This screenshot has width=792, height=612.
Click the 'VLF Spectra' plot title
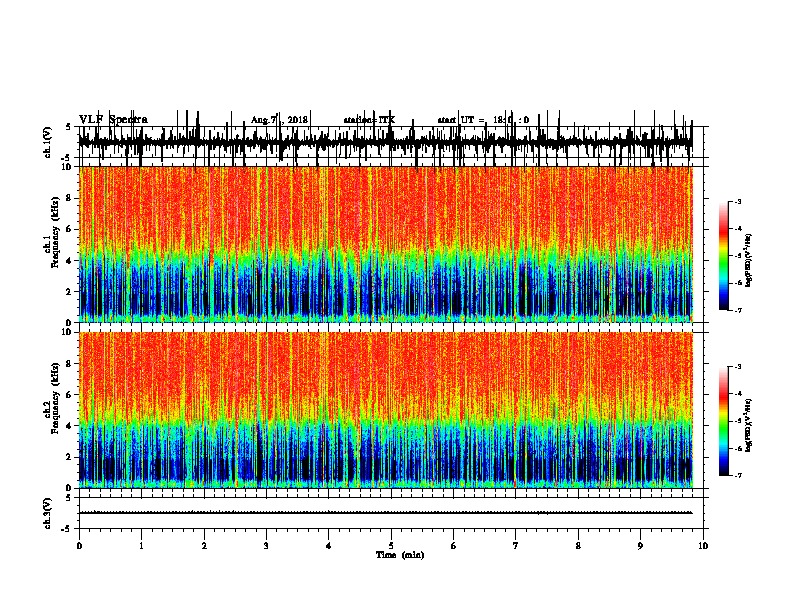113,120
